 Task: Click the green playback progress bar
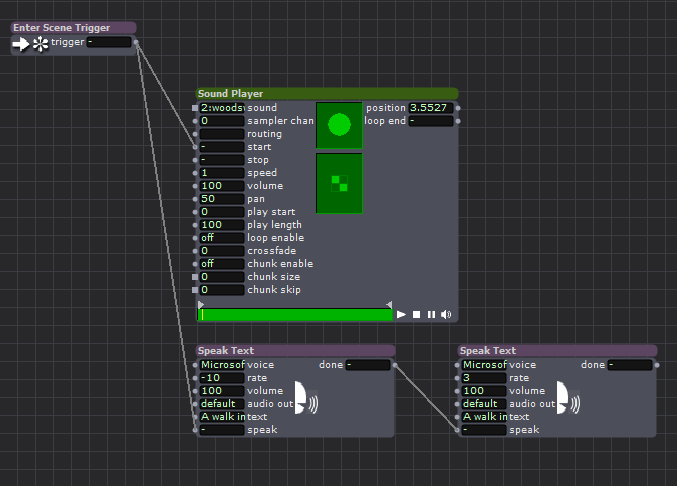(x=296, y=314)
